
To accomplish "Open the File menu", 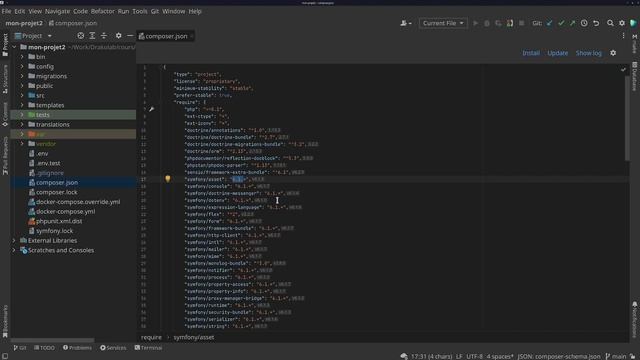I will pyautogui.click(x=6, y=11).
